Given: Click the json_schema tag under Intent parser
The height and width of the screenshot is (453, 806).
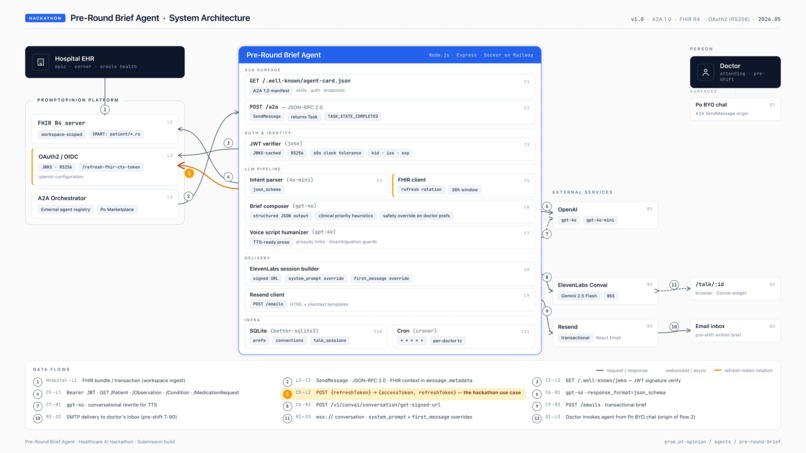Looking at the screenshot, I should click(x=267, y=190).
